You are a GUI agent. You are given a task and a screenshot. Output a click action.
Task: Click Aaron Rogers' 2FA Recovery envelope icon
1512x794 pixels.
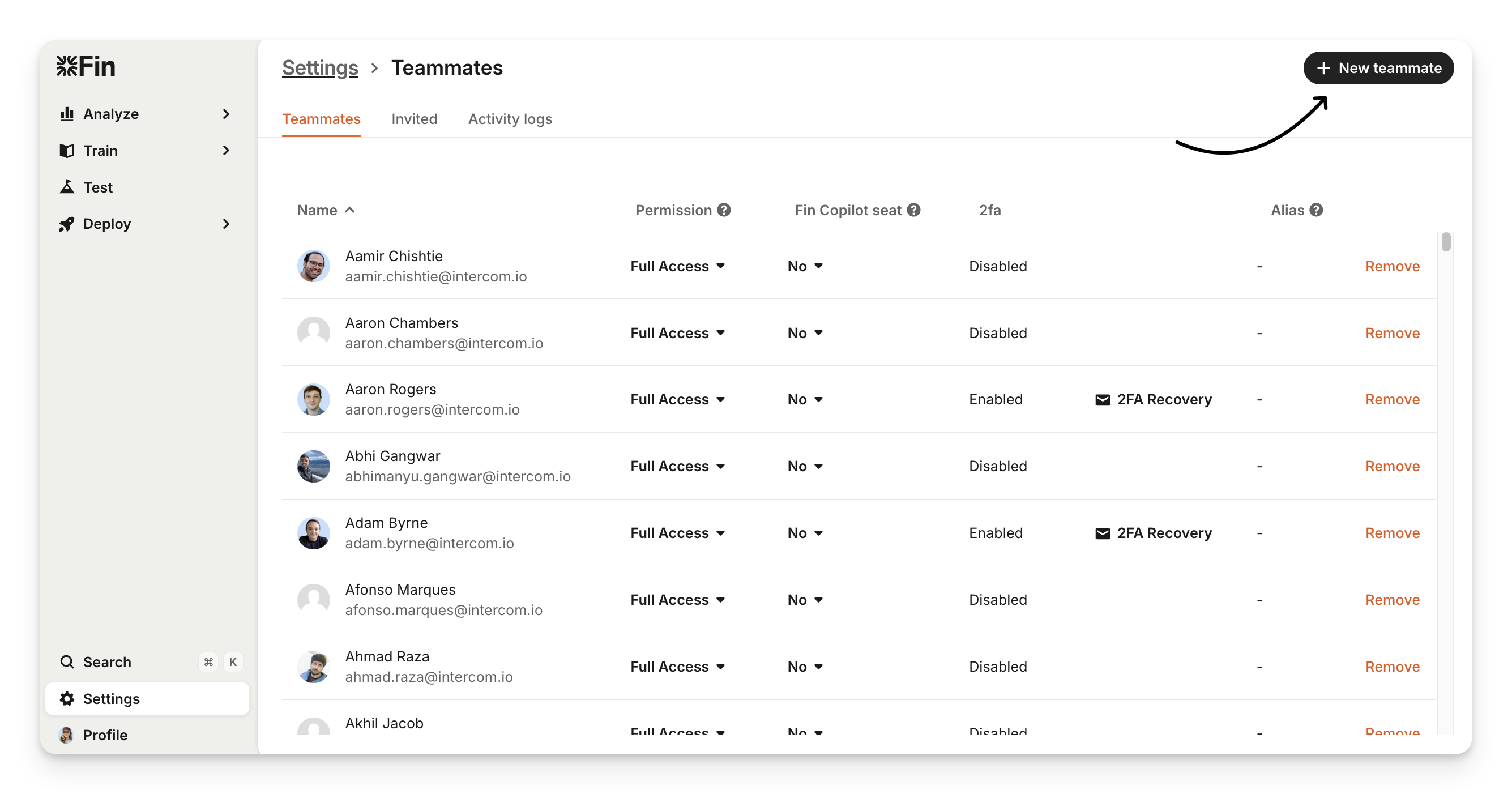pyautogui.click(x=1103, y=400)
